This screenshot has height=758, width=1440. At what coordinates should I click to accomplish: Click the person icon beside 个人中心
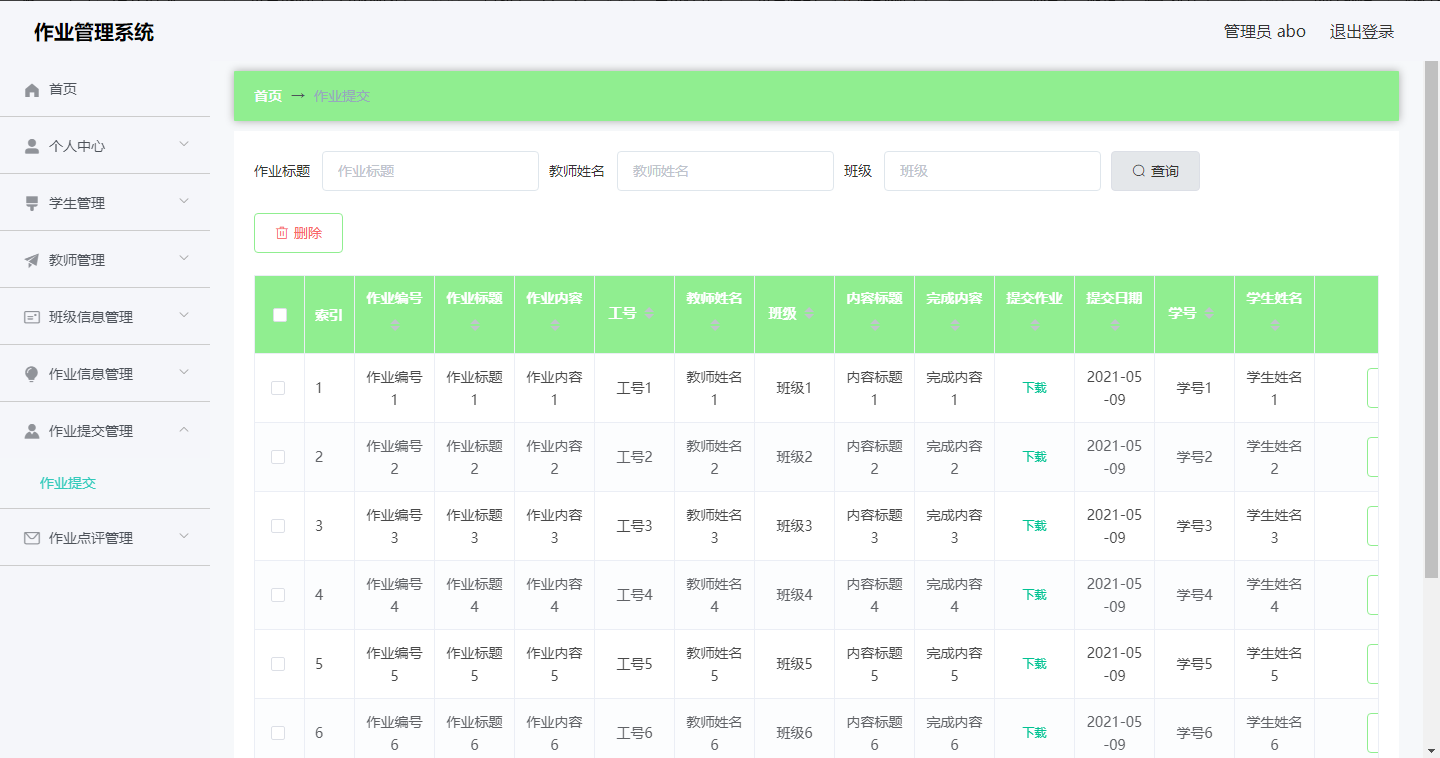click(x=32, y=147)
